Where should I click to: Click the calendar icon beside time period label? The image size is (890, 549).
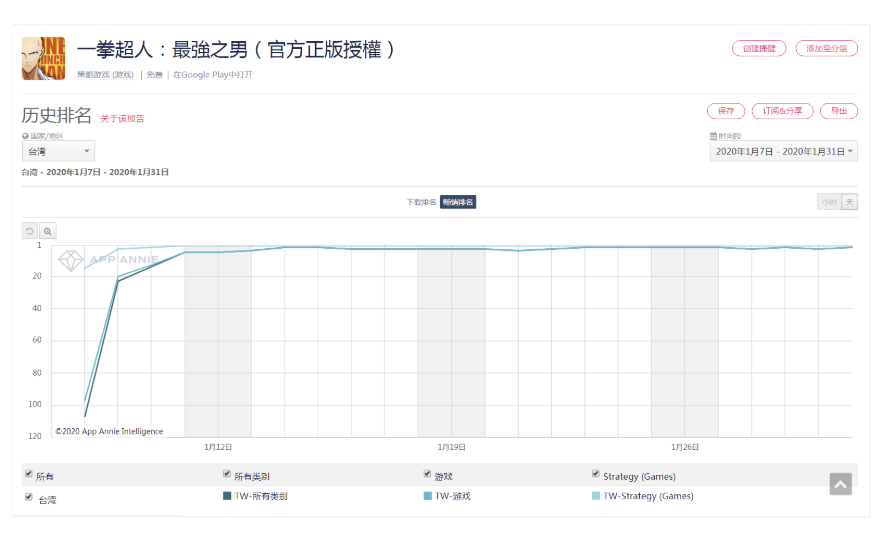tap(713, 136)
